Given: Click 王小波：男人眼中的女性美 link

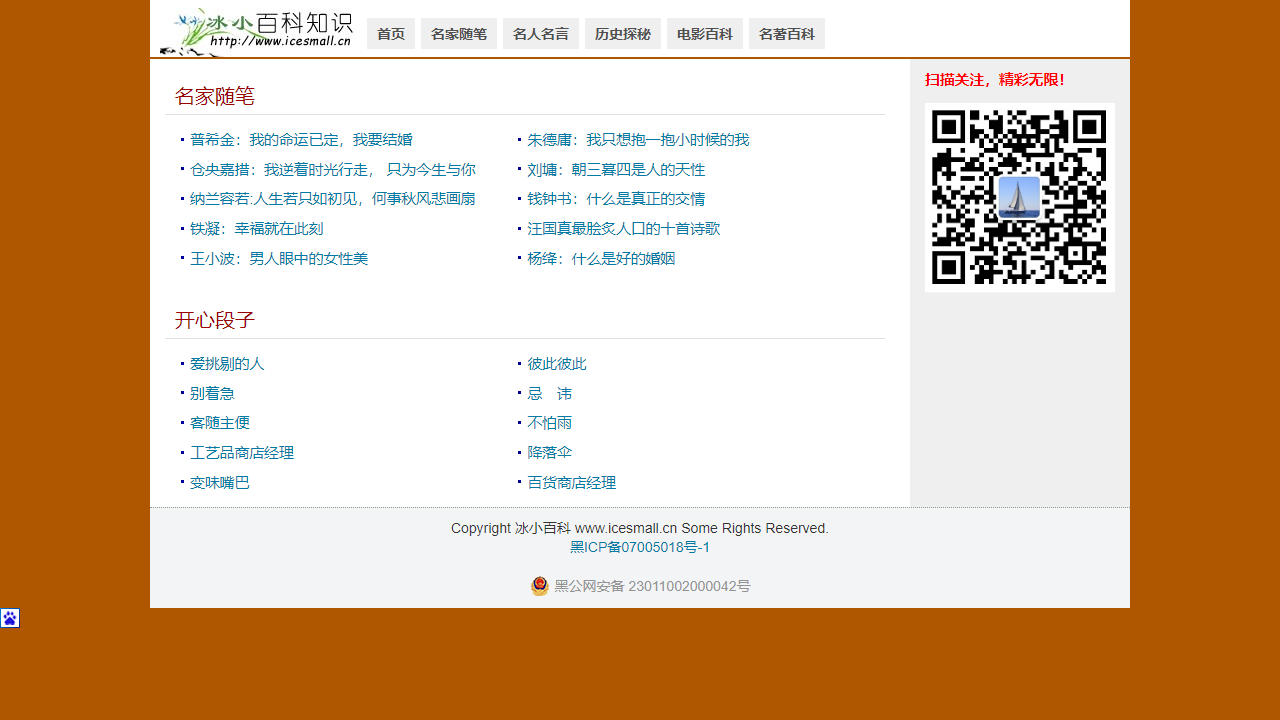Looking at the screenshot, I should [279, 259].
